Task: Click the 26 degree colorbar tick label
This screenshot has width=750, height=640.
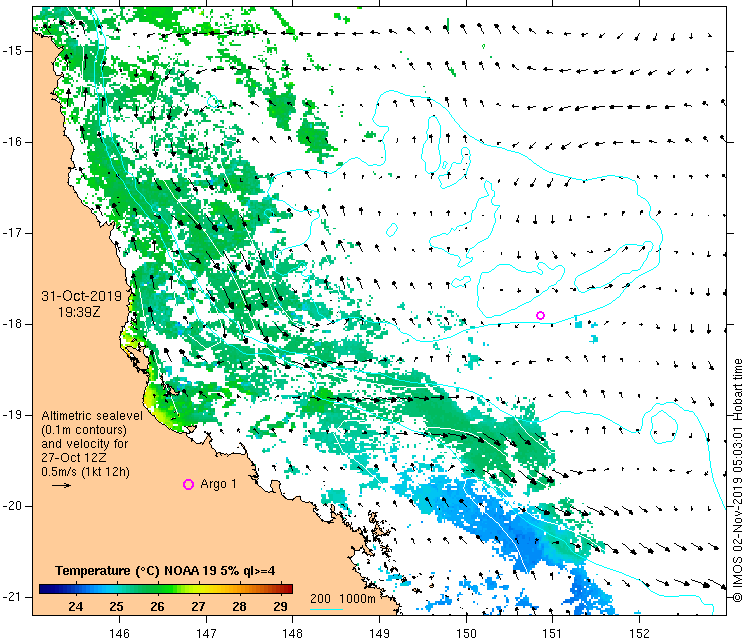Action: click(157, 607)
